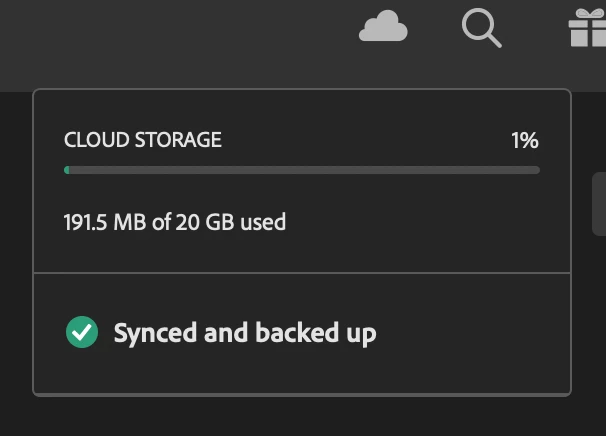Click the cloud sync status icon
The width and height of the screenshot is (606, 436).
(383, 29)
